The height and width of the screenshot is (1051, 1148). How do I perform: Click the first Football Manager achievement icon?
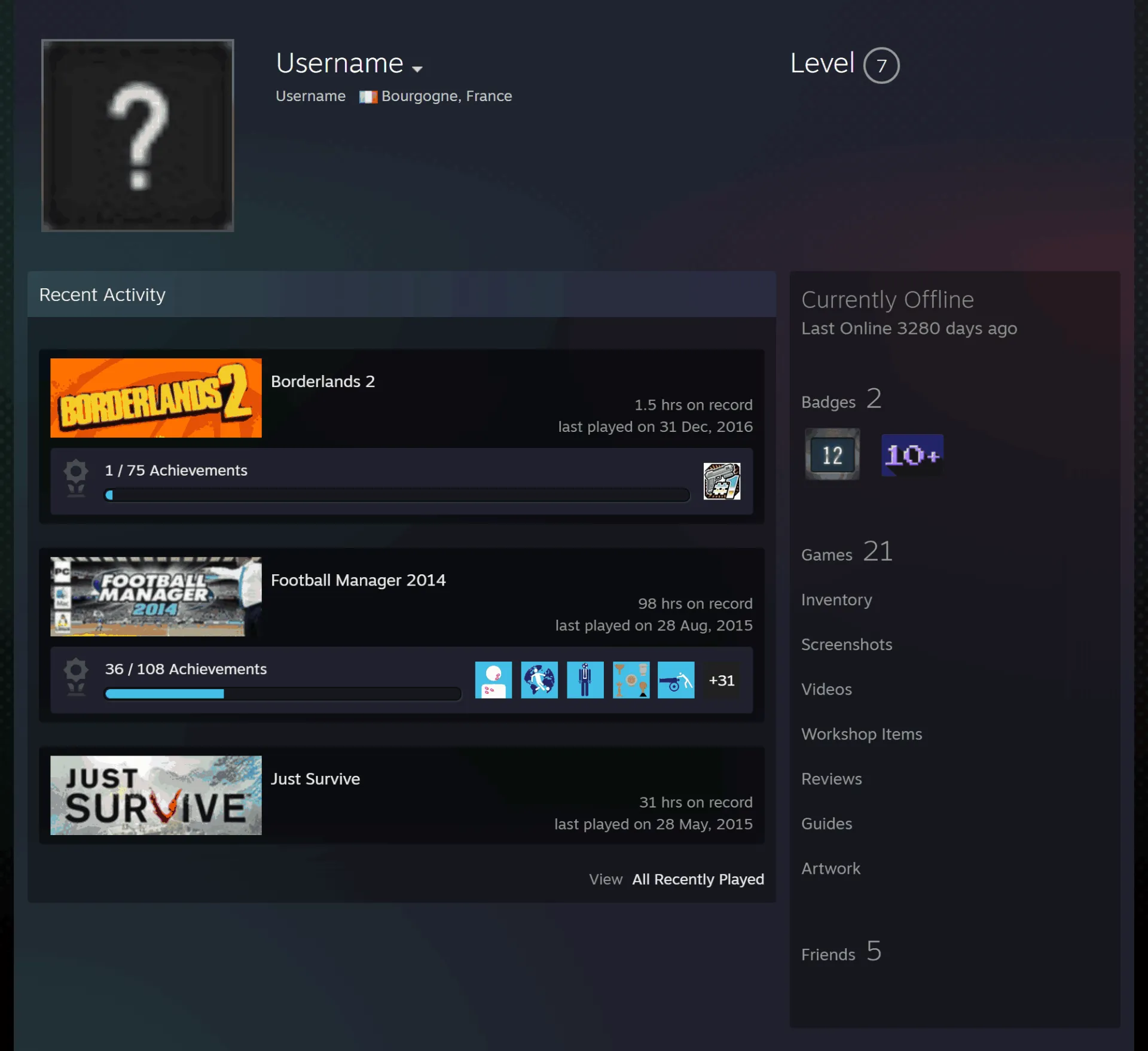coord(493,680)
